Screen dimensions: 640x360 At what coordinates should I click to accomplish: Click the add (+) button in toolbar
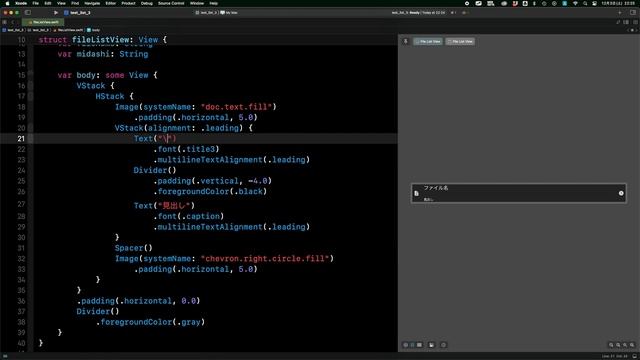click(x=620, y=13)
